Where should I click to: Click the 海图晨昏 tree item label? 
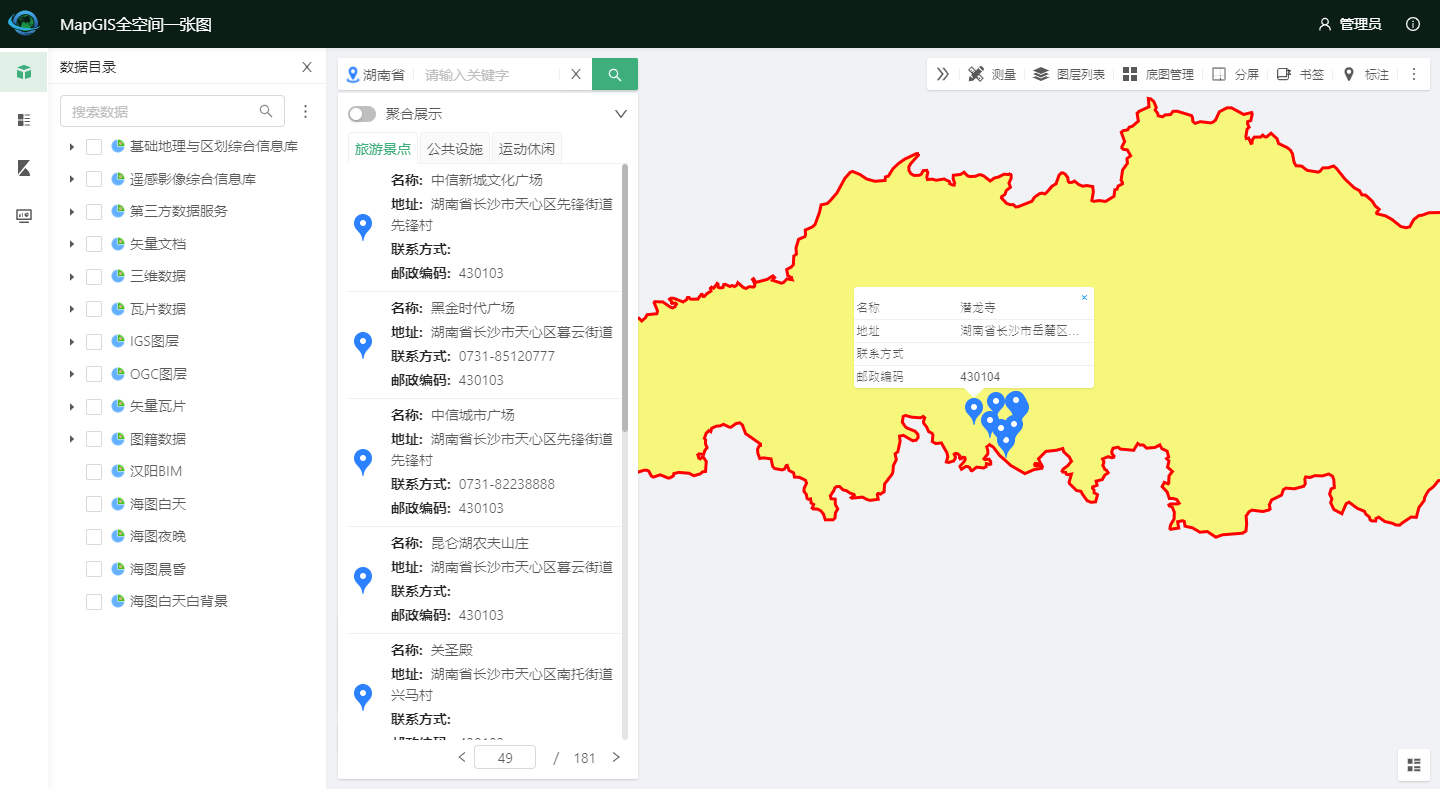(158, 569)
